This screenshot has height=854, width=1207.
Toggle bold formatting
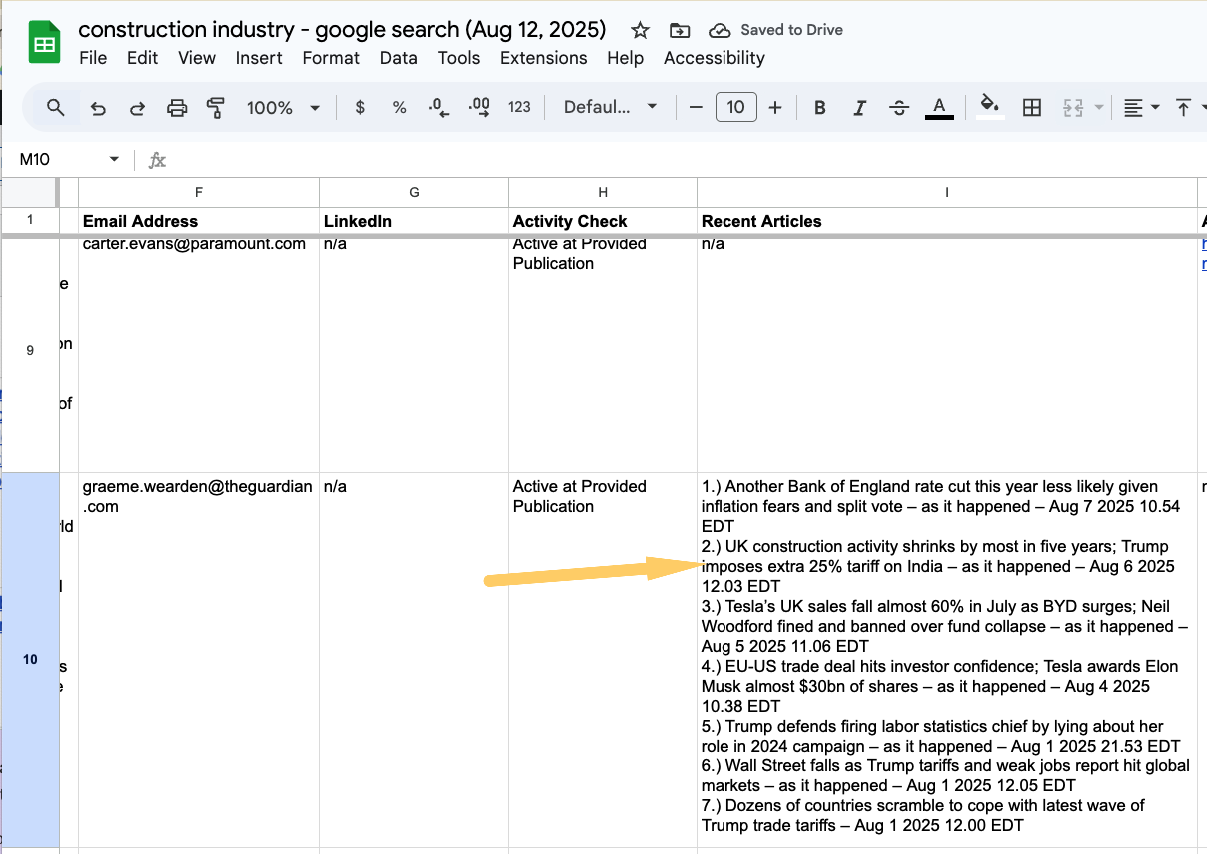pos(819,108)
